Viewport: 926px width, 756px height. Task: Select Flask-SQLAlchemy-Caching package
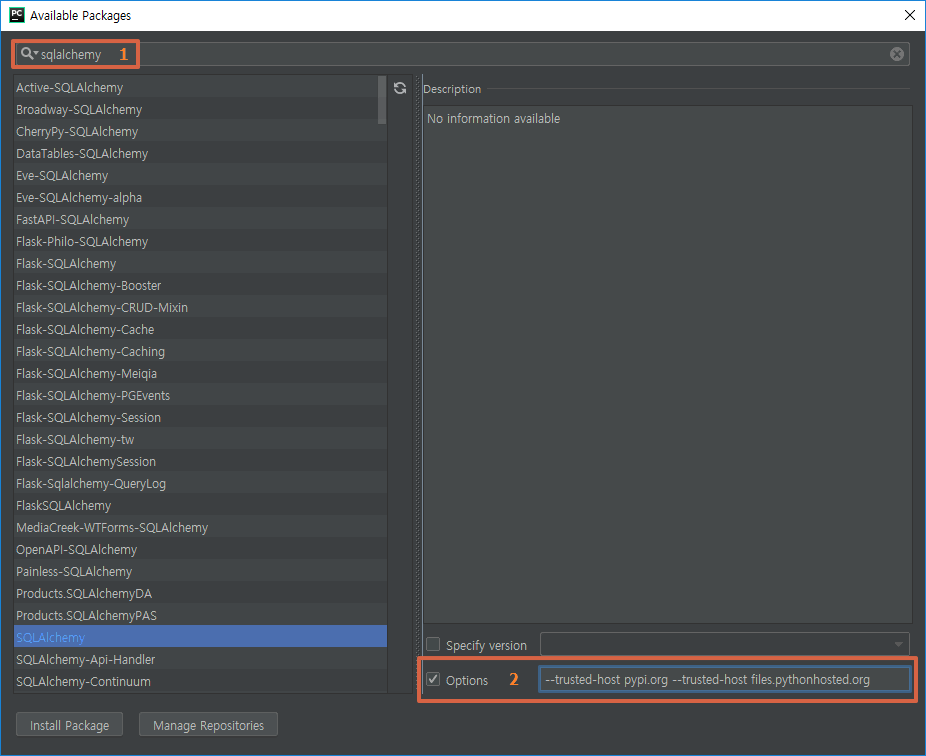[x=200, y=351]
